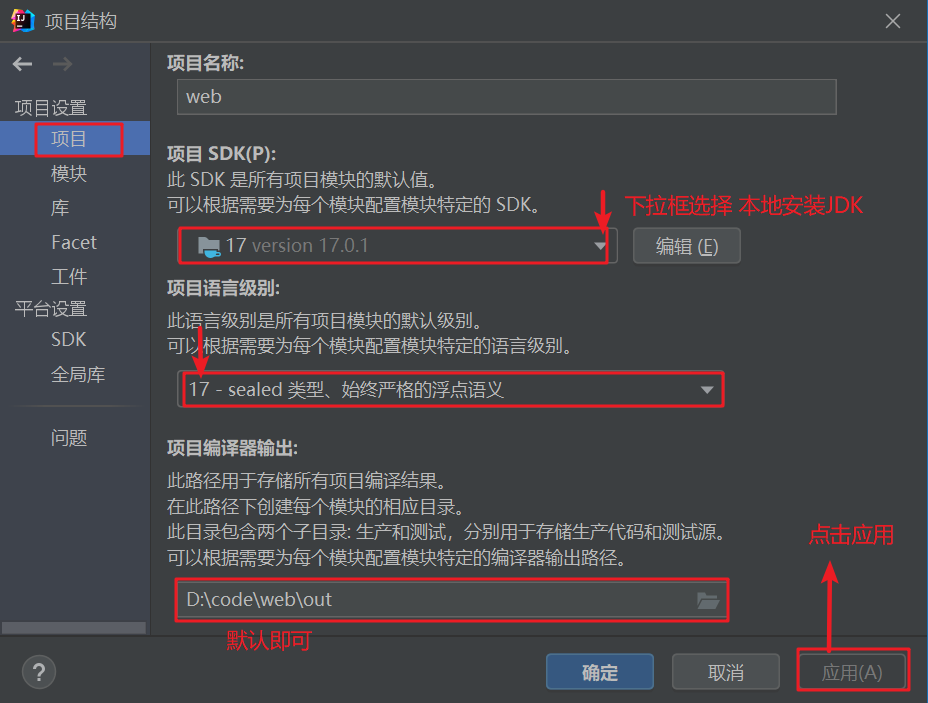928x703 pixels.
Task: Select the 库 item in sidebar
Action: pyautogui.click(x=60, y=208)
